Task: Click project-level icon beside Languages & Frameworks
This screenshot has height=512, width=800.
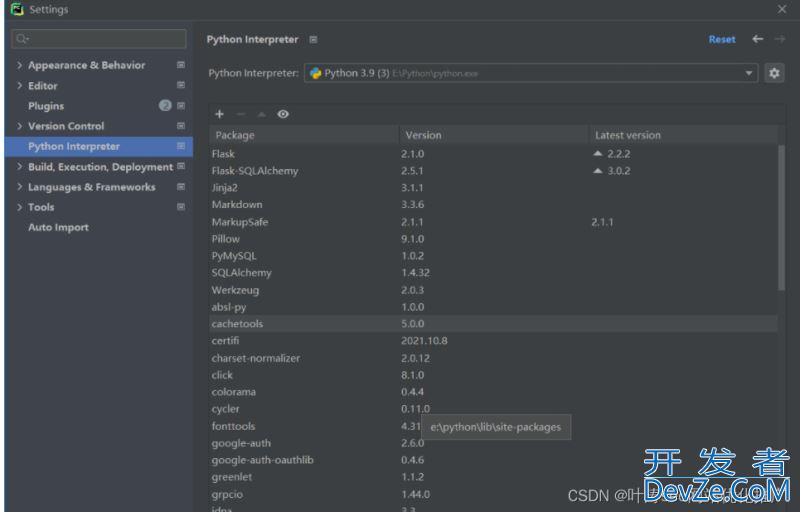Action: [x=181, y=187]
